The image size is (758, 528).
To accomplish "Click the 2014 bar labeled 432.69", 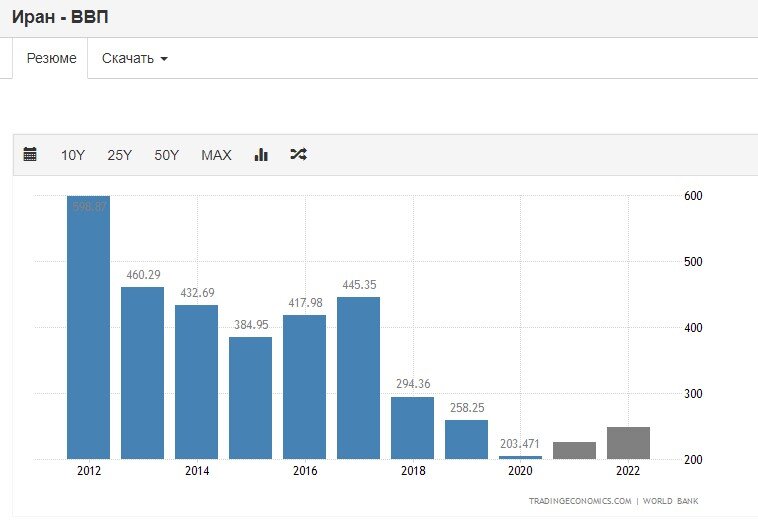I will point(196,382).
